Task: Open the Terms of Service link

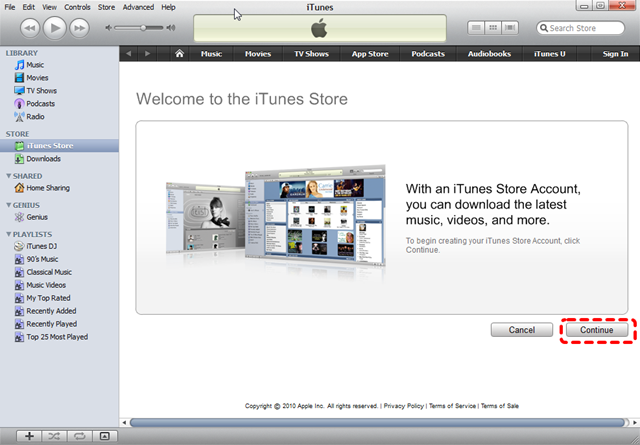Action: point(452,406)
